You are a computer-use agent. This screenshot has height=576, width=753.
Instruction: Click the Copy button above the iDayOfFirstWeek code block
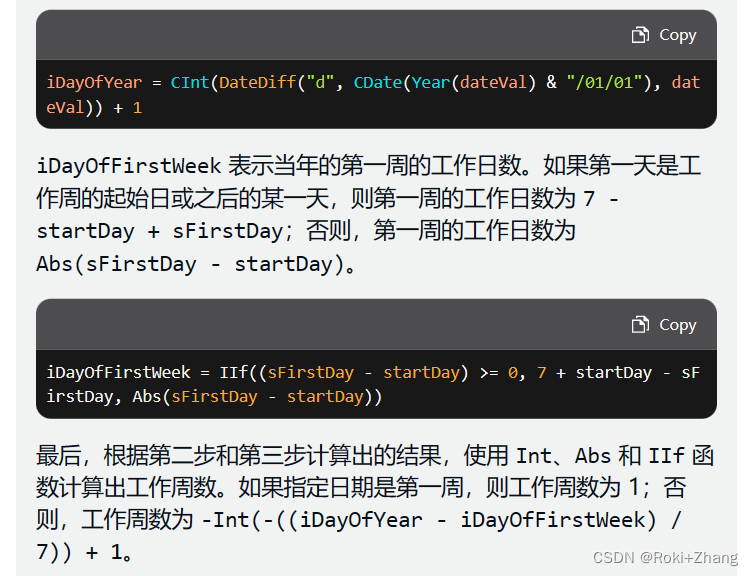pos(664,325)
